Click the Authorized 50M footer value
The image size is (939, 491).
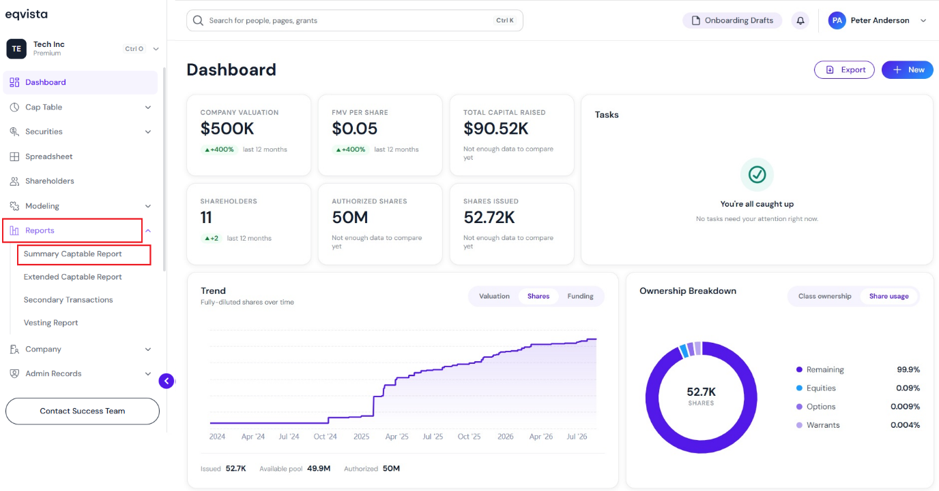(391, 468)
